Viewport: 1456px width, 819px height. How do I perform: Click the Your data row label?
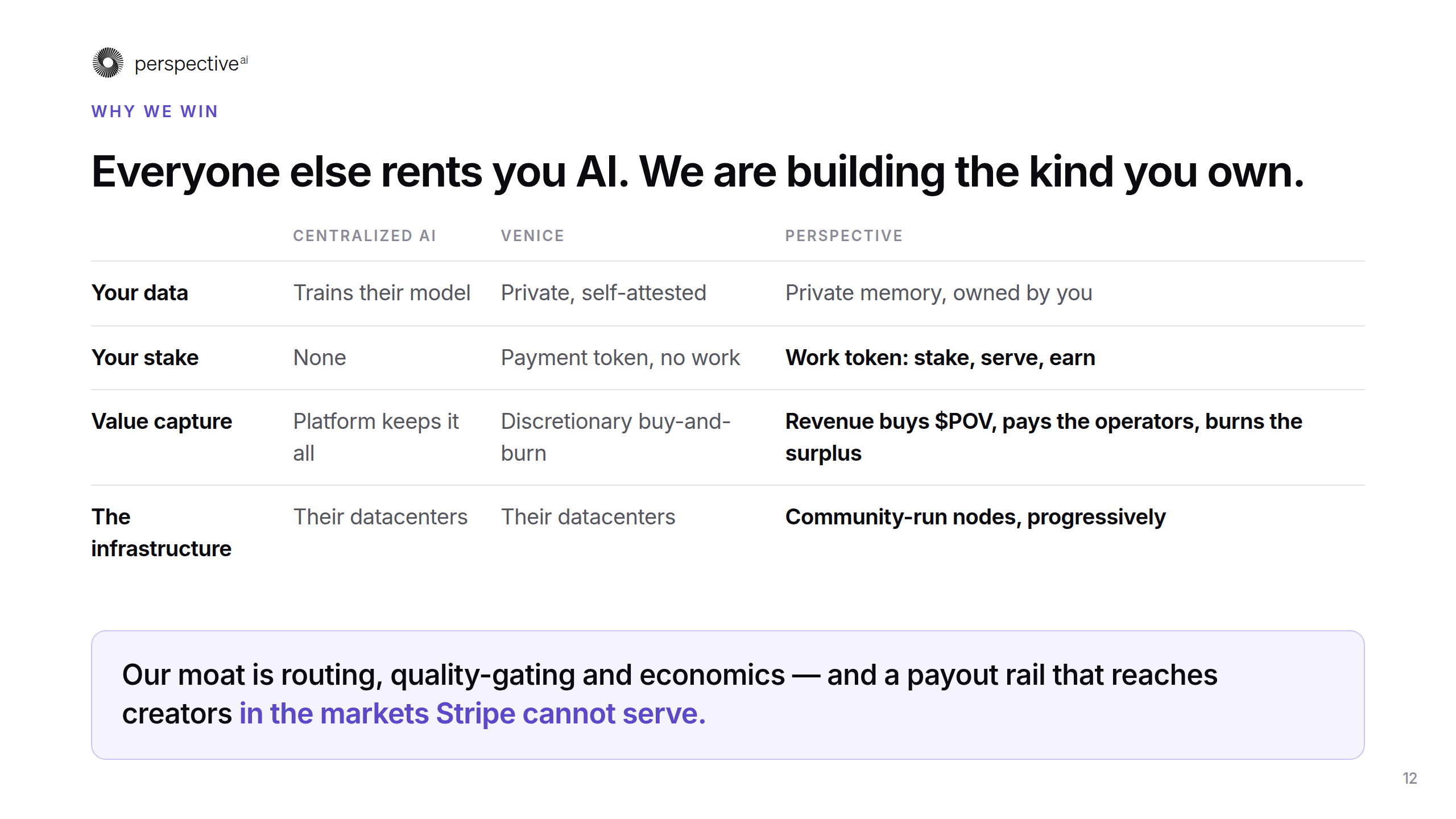pos(140,293)
